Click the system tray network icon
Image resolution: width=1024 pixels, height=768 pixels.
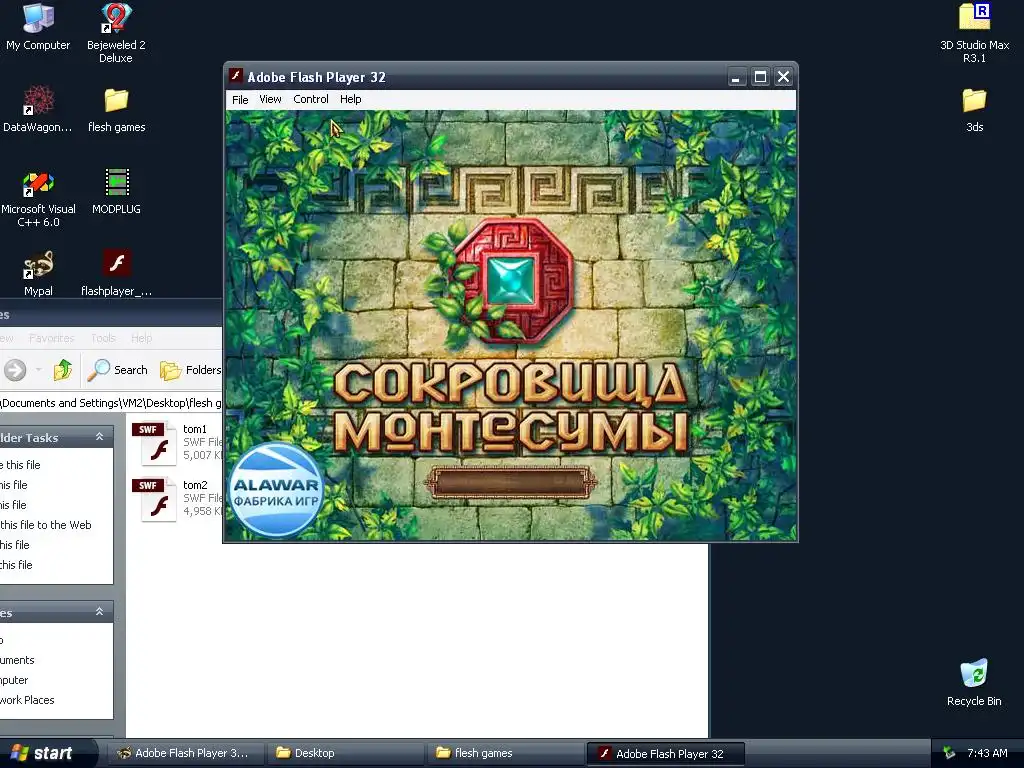949,753
